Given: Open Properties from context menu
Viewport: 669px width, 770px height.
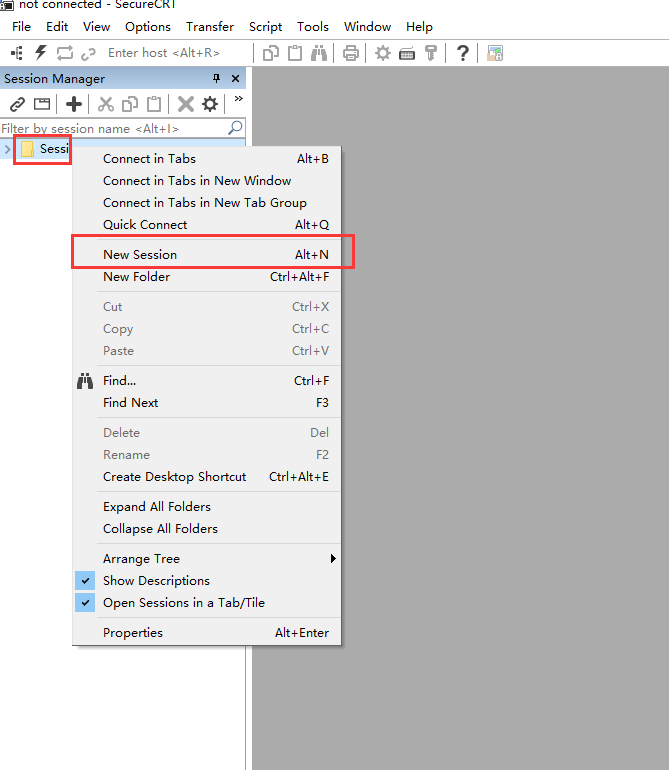Looking at the screenshot, I should point(206,633).
